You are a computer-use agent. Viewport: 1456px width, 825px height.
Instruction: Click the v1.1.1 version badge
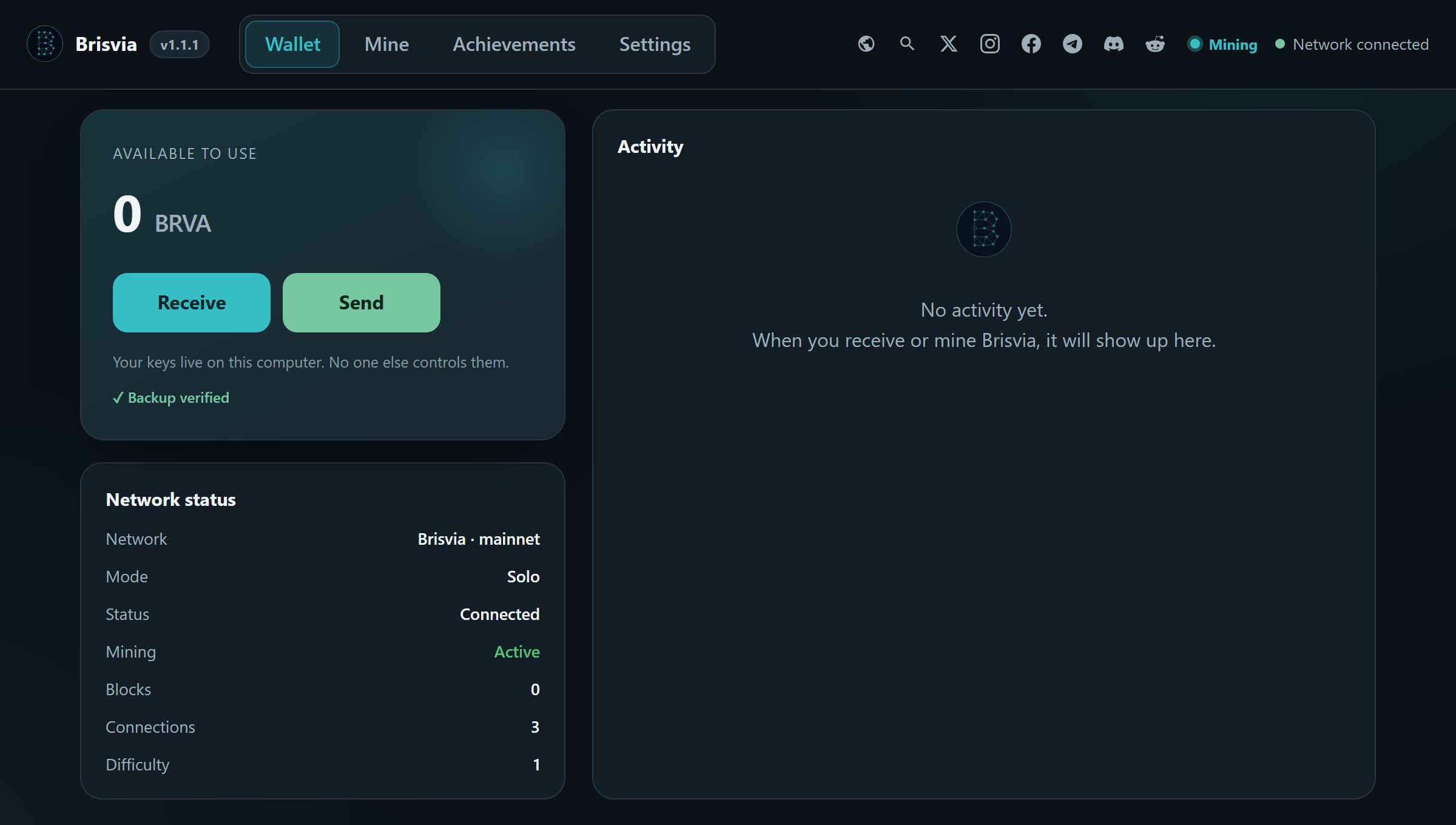pyautogui.click(x=180, y=44)
